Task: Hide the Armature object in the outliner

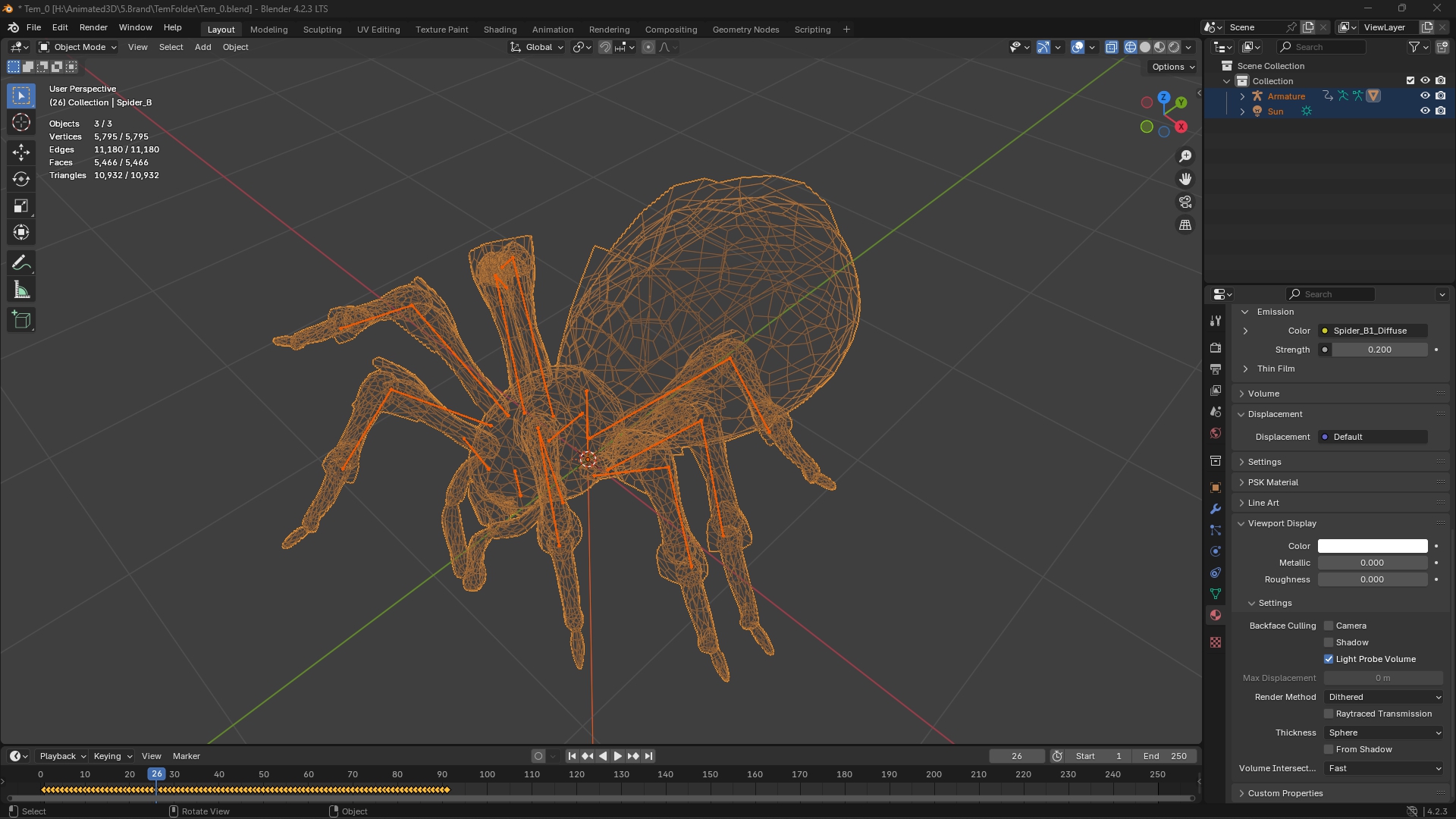Action: pos(1426,96)
